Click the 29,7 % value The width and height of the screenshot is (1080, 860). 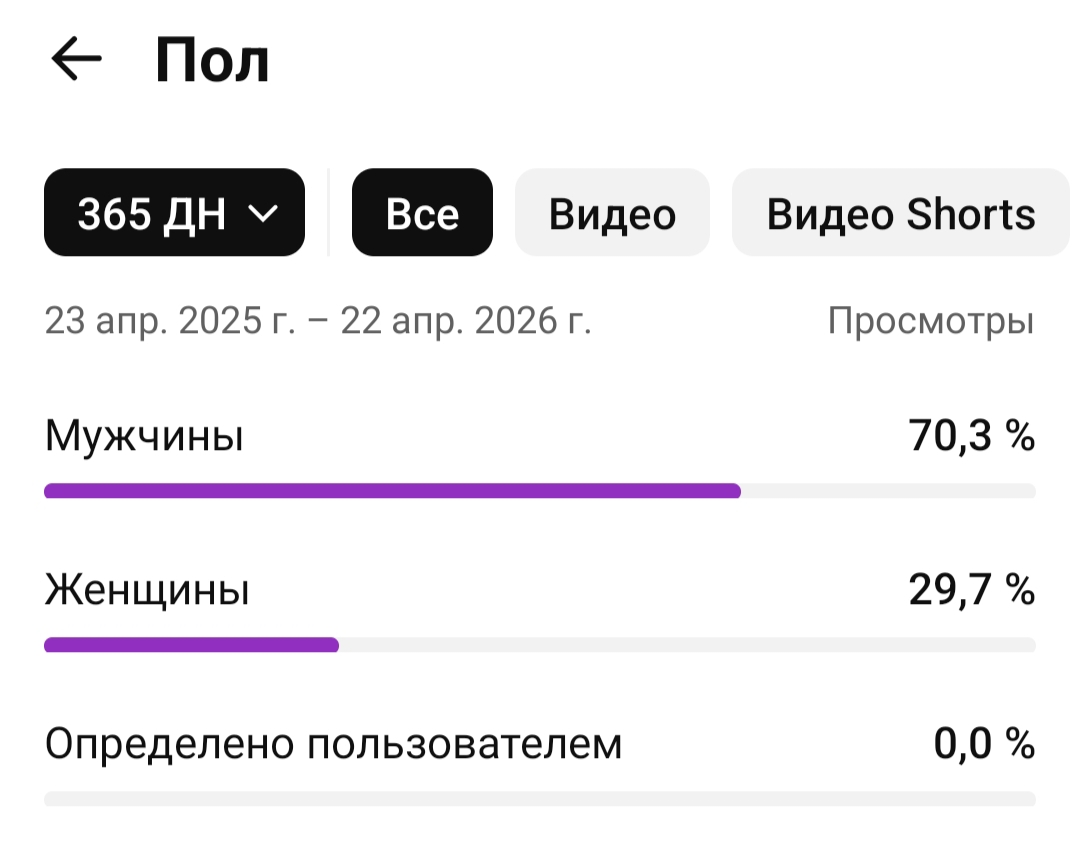coord(971,591)
